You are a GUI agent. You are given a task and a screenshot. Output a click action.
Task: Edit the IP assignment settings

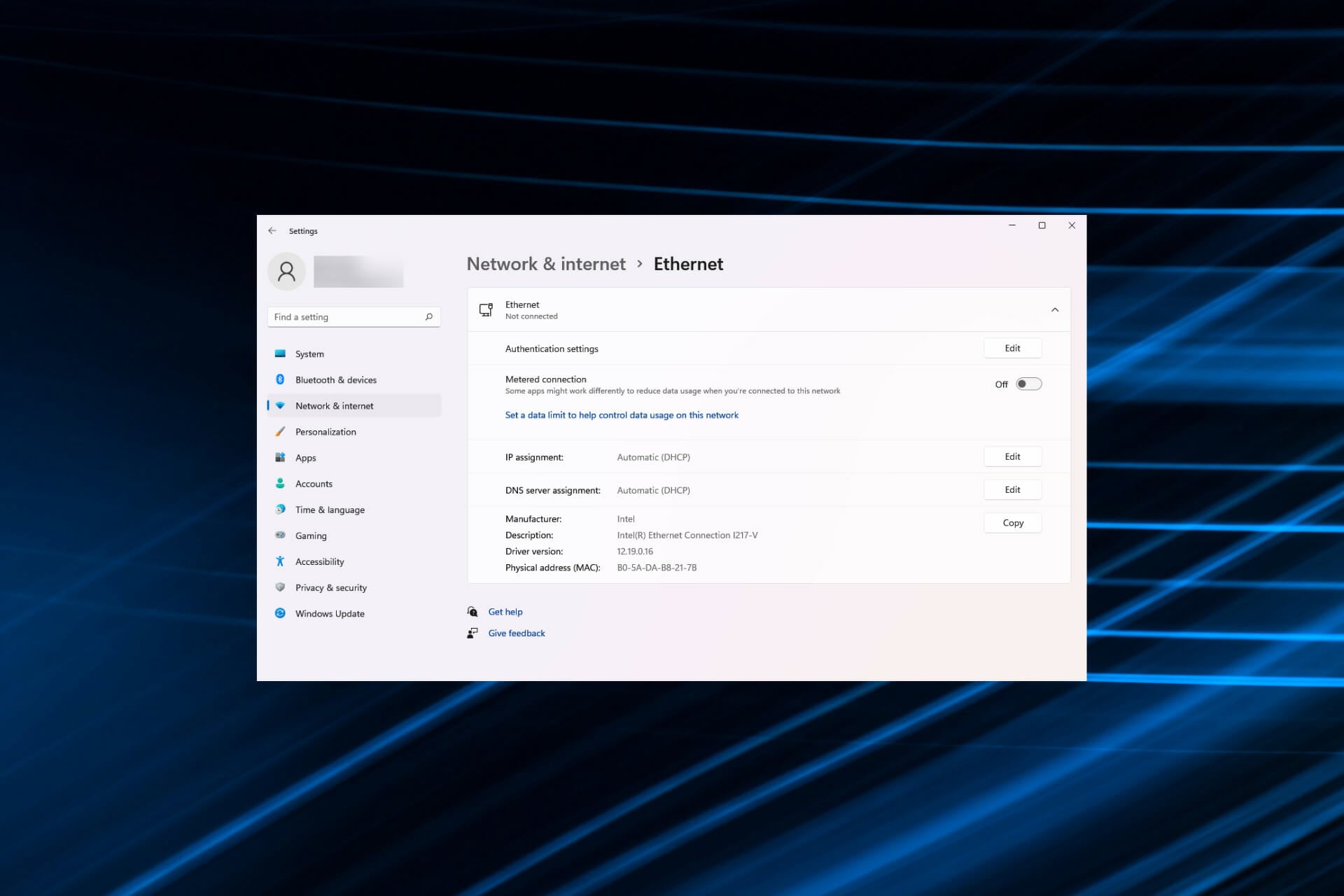(x=1012, y=456)
